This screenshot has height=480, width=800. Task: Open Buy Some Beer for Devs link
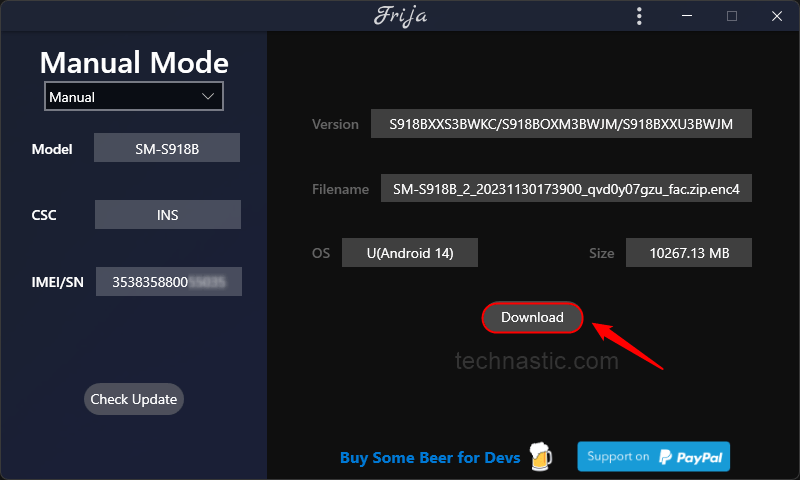(x=430, y=458)
